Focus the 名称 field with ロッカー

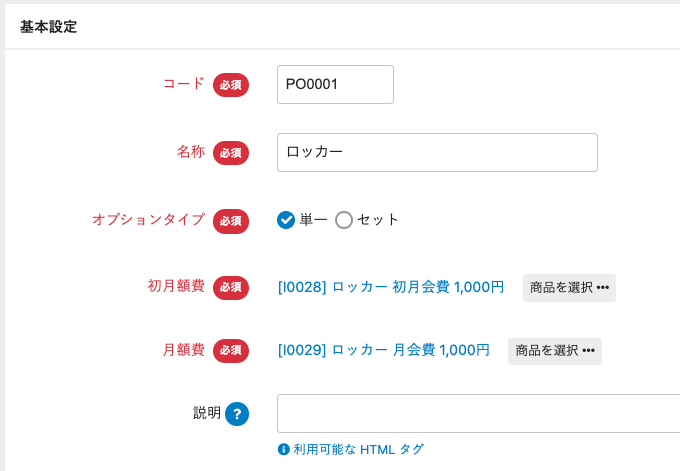(x=437, y=153)
